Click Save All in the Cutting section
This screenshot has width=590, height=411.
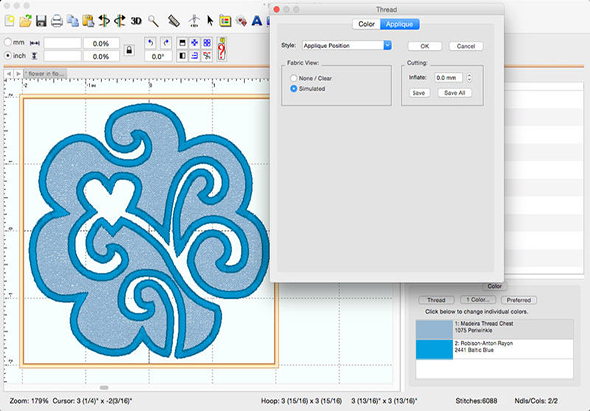point(455,93)
